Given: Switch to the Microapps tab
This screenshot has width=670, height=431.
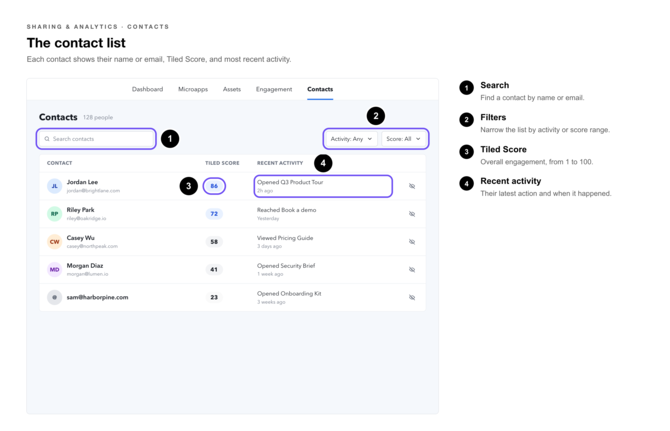Looking at the screenshot, I should point(193,89).
